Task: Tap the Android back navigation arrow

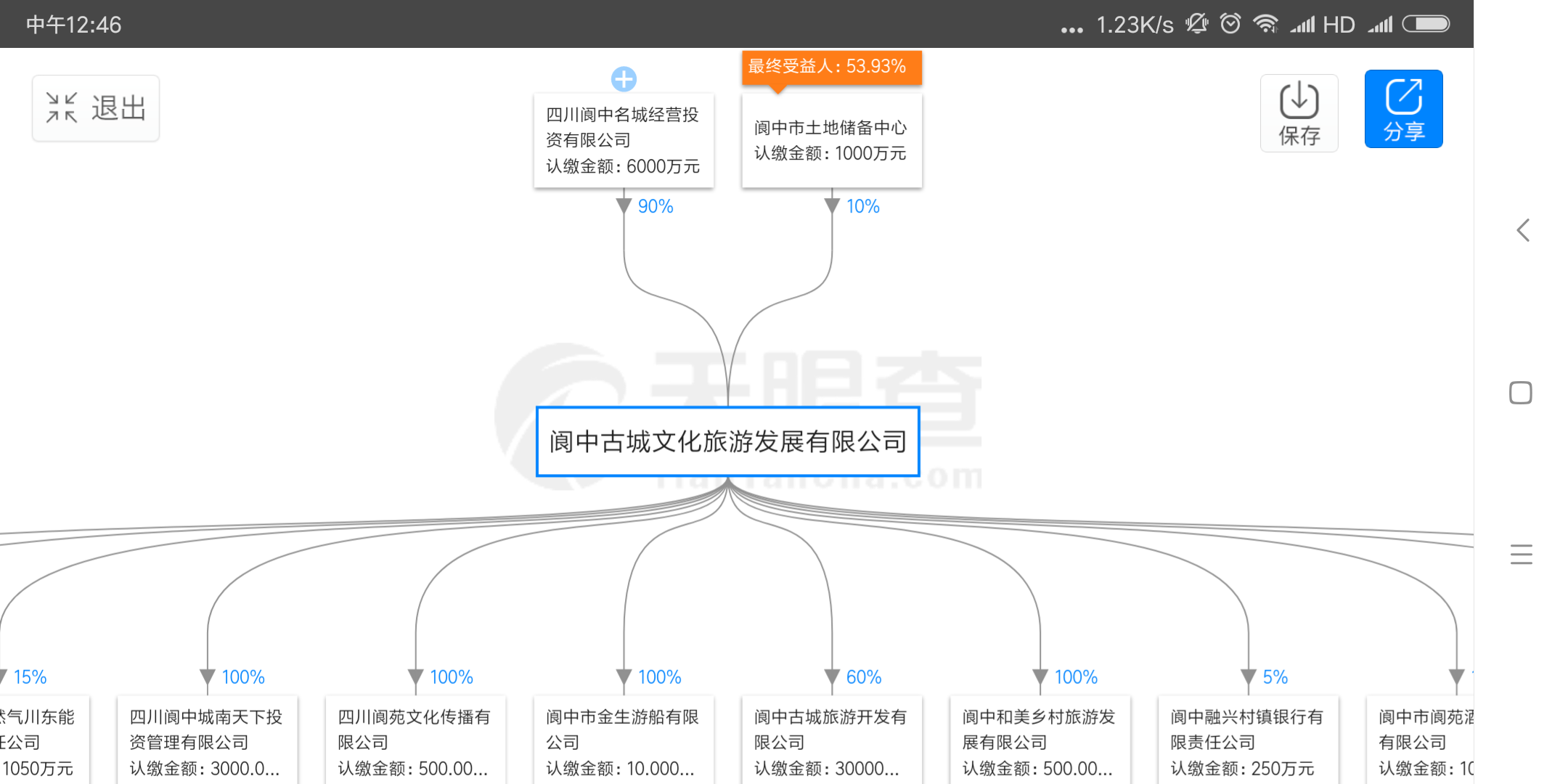Action: click(1522, 231)
